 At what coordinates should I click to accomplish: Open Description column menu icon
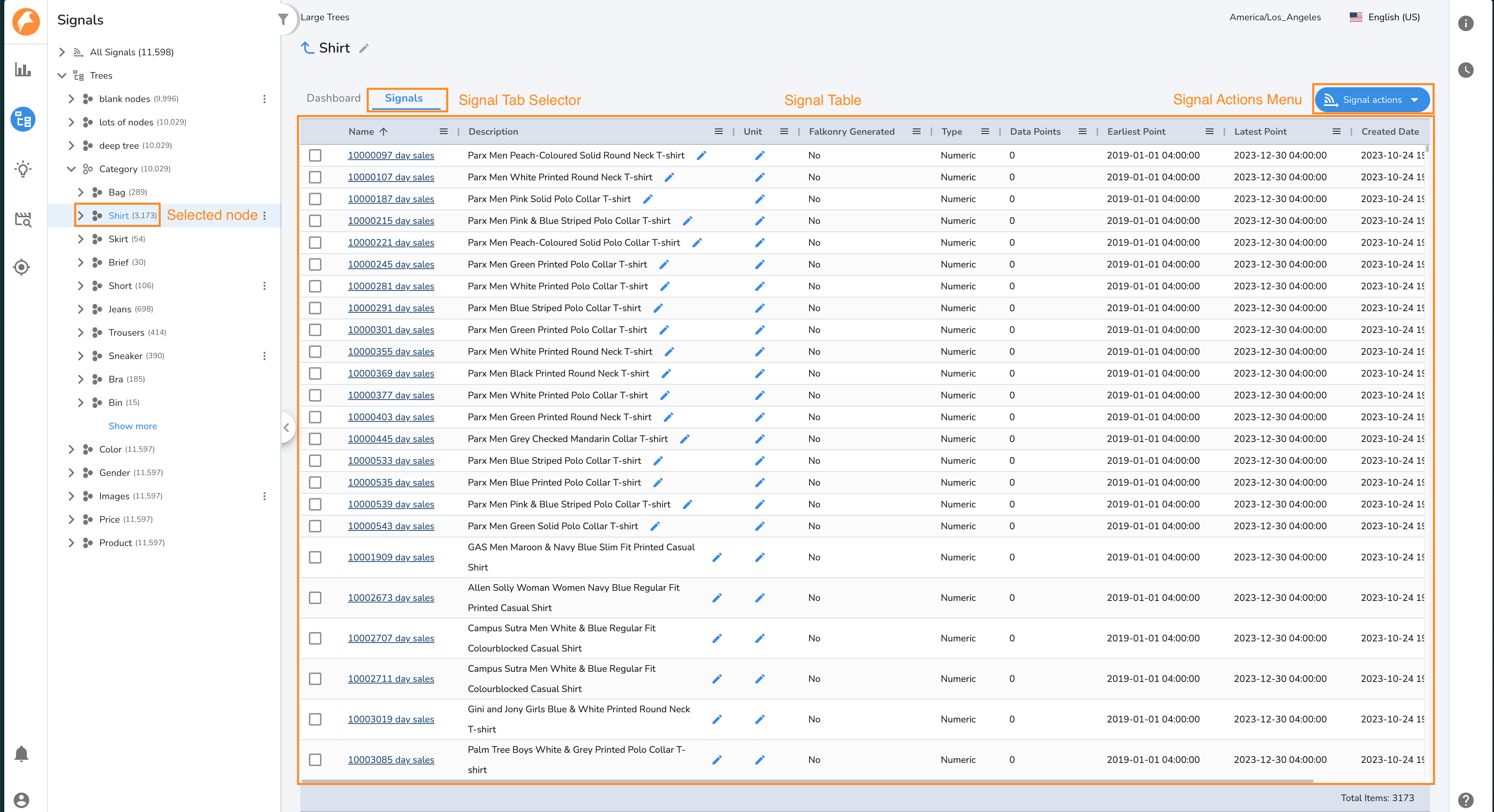719,132
